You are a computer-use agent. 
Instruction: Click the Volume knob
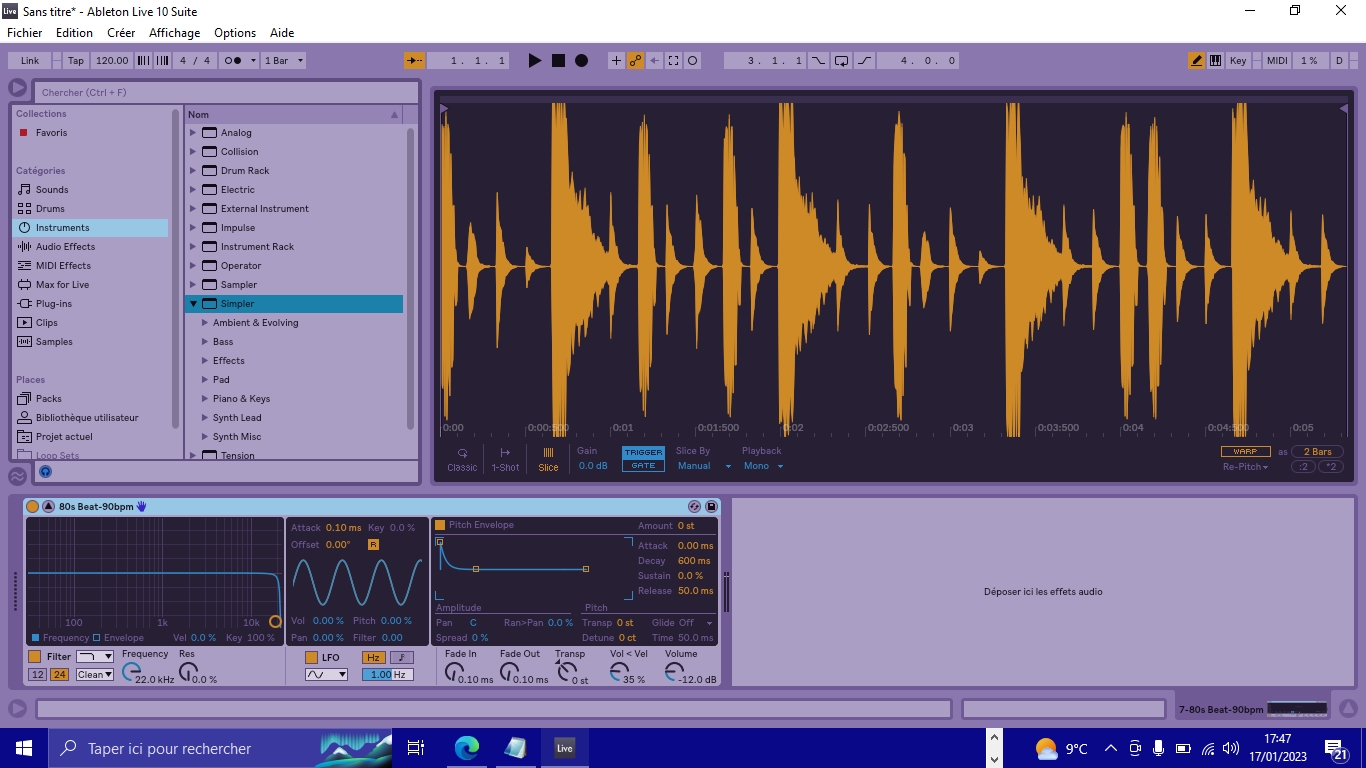675,672
